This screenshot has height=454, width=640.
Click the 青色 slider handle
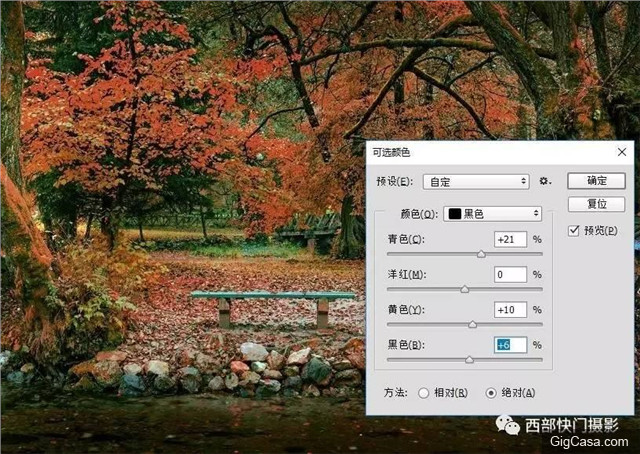[x=481, y=254]
